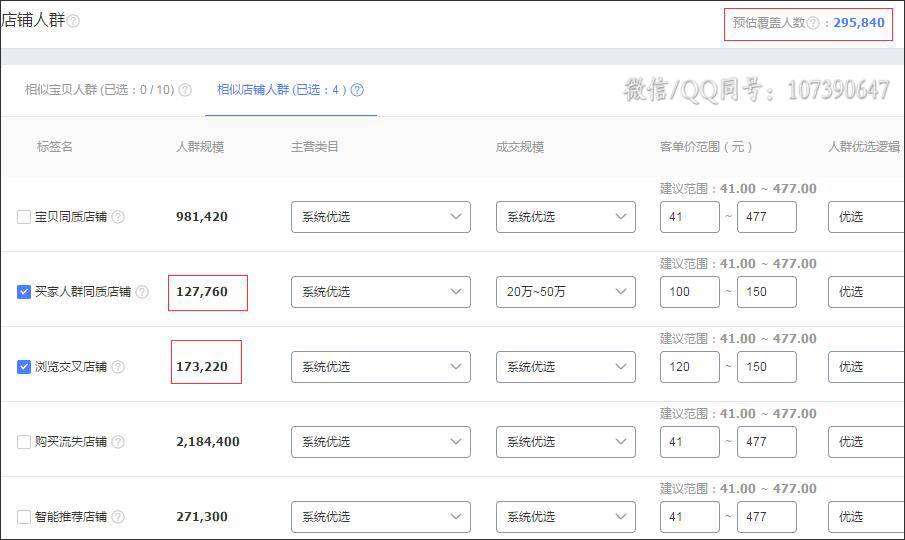Open 优选 logic dropdown for 浏览交叉店铺
The height and width of the screenshot is (540, 905).
coord(866,367)
